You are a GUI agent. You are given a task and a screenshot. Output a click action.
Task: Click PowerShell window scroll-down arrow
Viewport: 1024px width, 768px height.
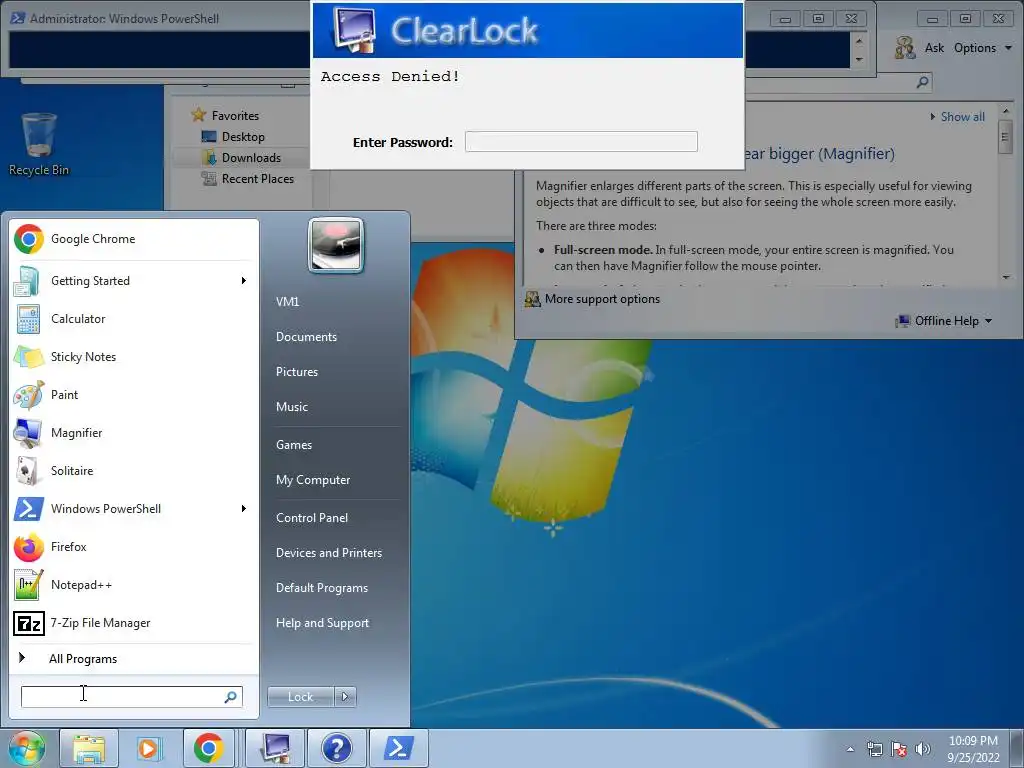pos(859,59)
